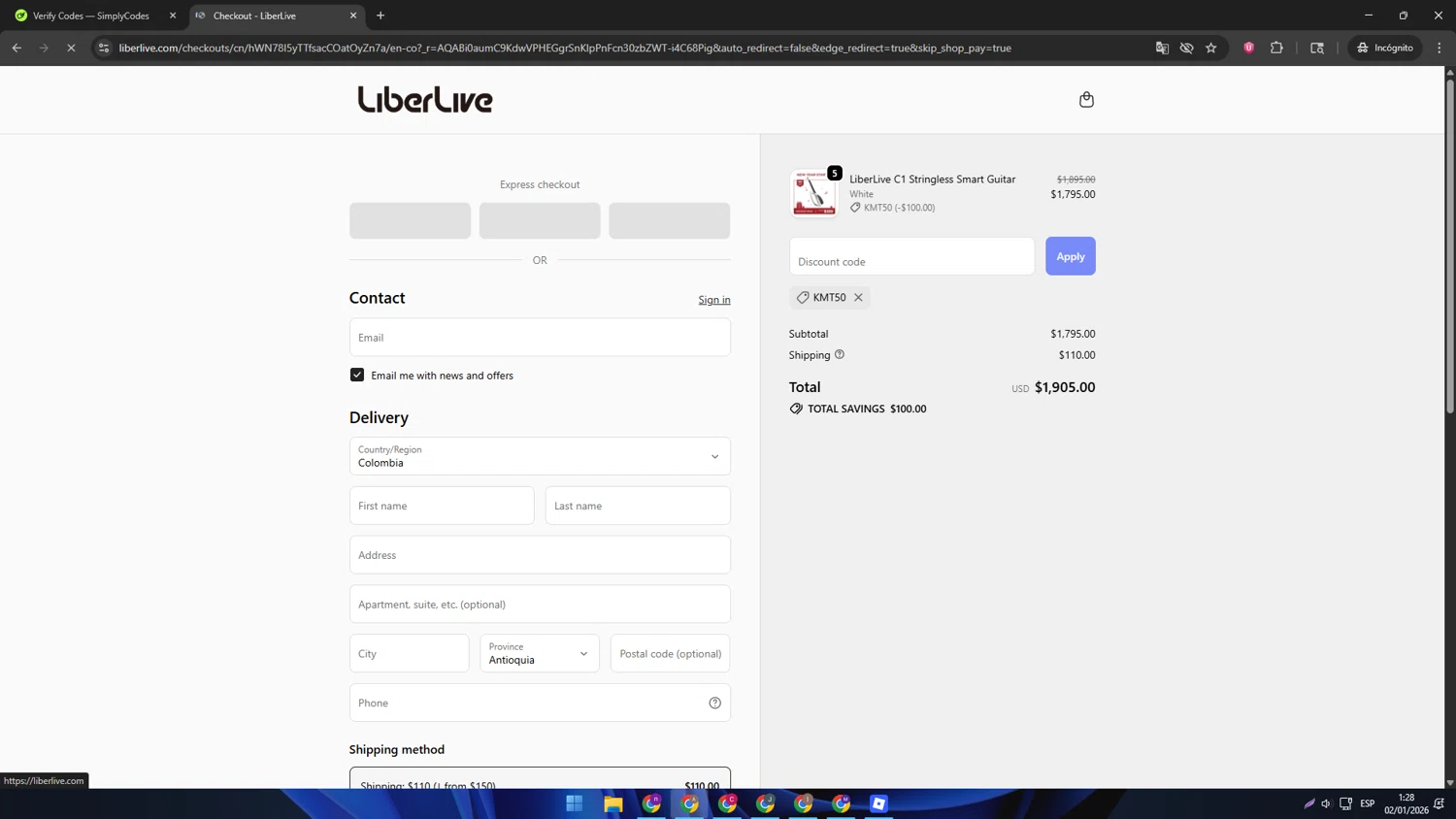Click the first express checkout button
Image resolution: width=1456 pixels, height=819 pixels.
(410, 220)
